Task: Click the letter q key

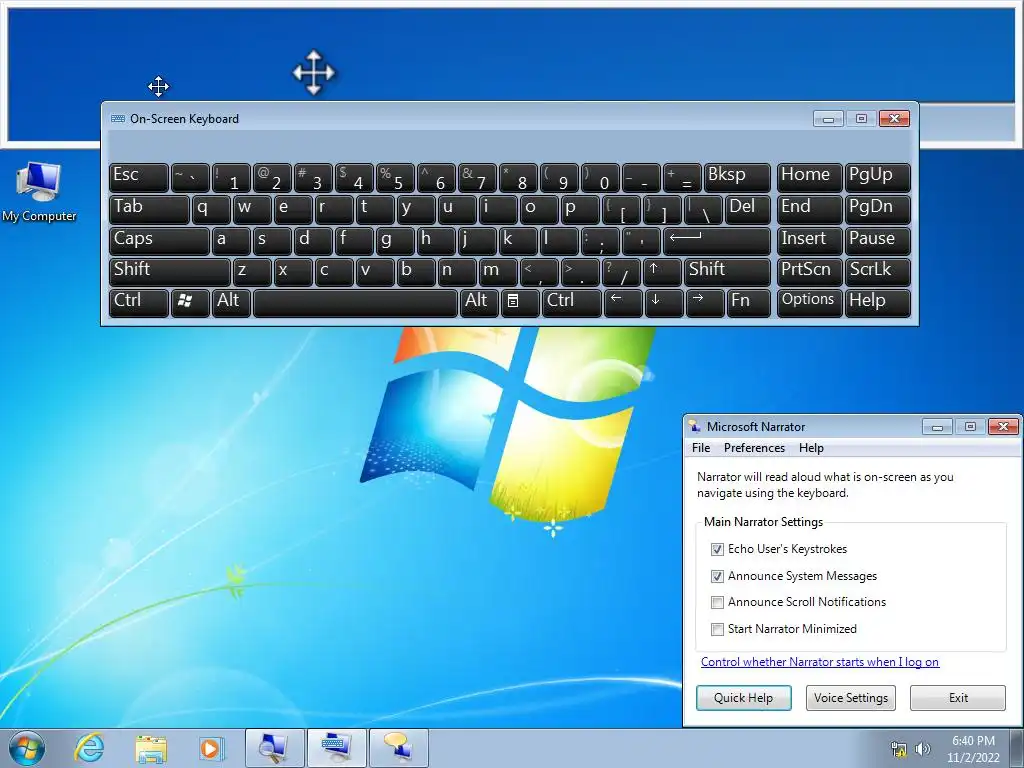Action: coord(211,209)
